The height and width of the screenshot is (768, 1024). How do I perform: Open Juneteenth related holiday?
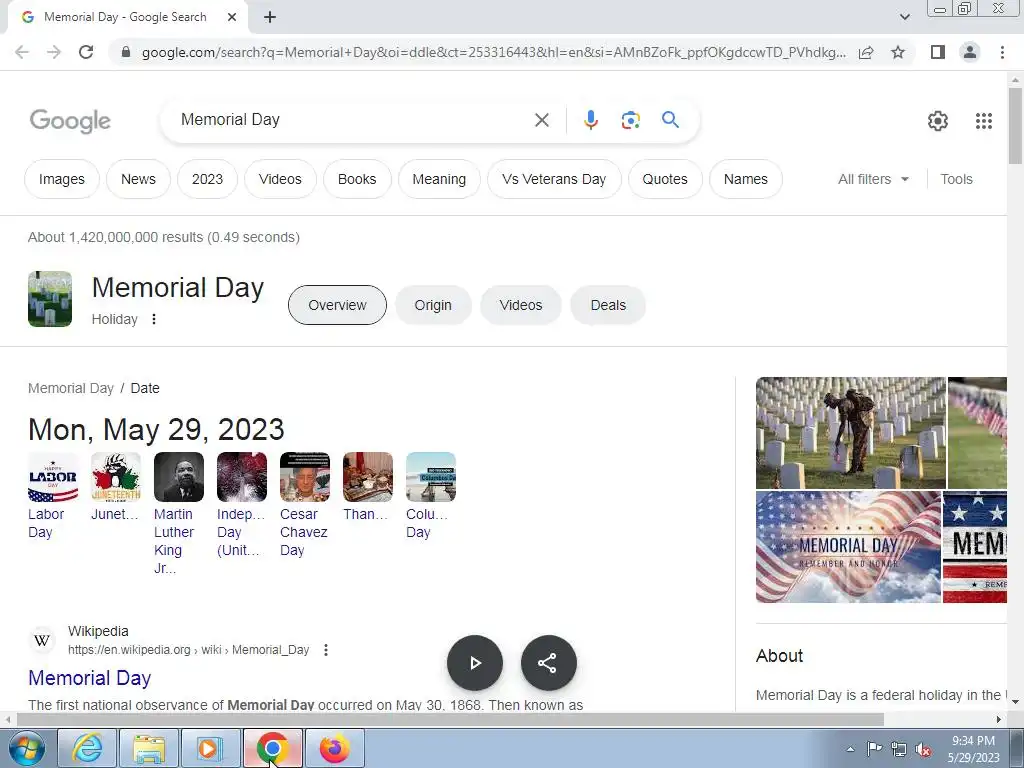click(x=116, y=487)
